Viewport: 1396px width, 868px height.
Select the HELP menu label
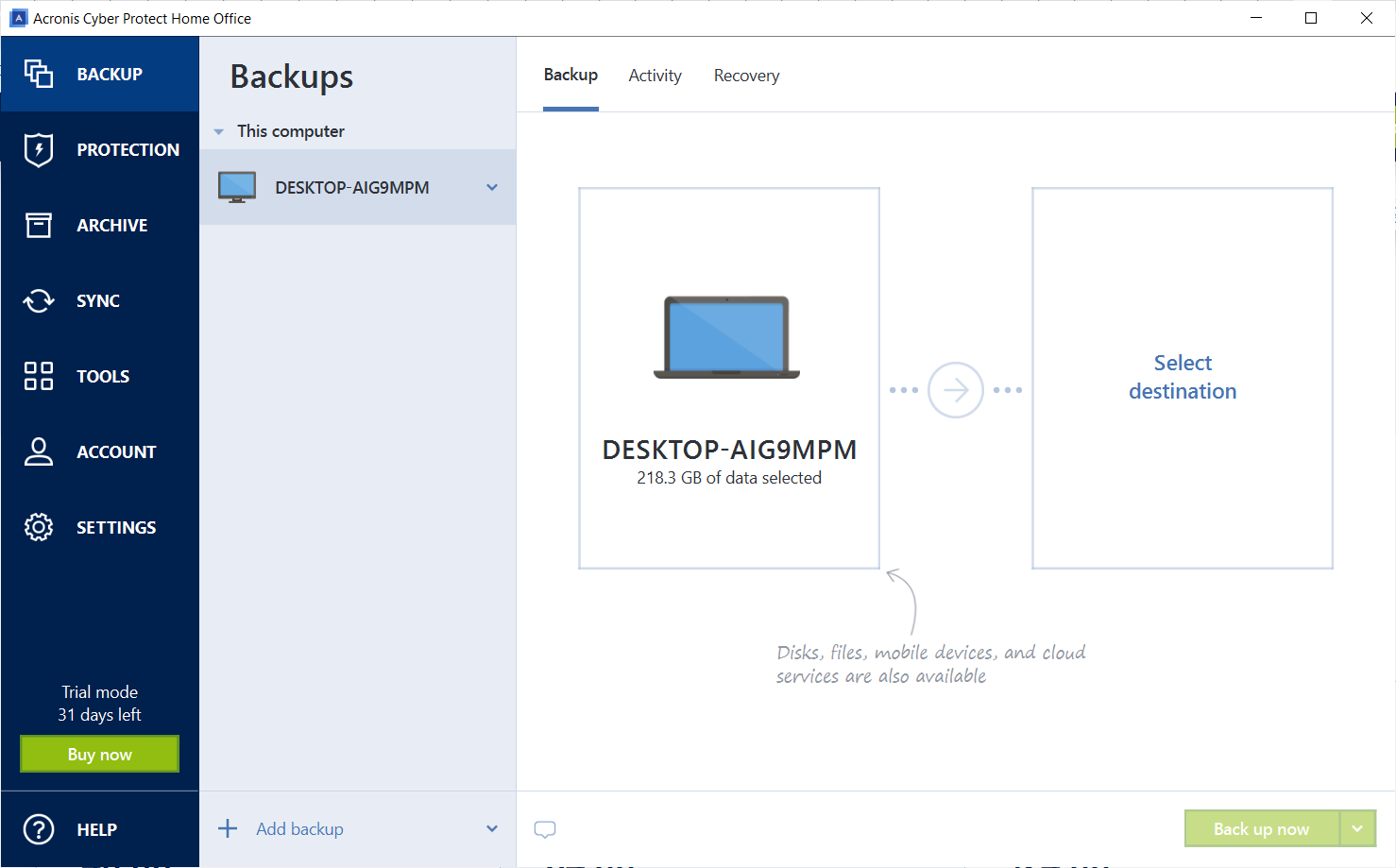click(x=97, y=829)
